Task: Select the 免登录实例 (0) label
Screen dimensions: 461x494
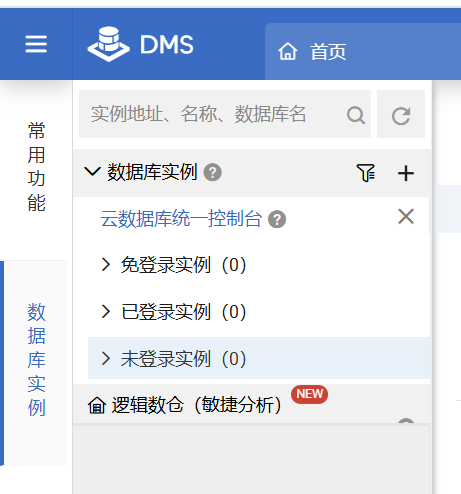Action: 183,265
